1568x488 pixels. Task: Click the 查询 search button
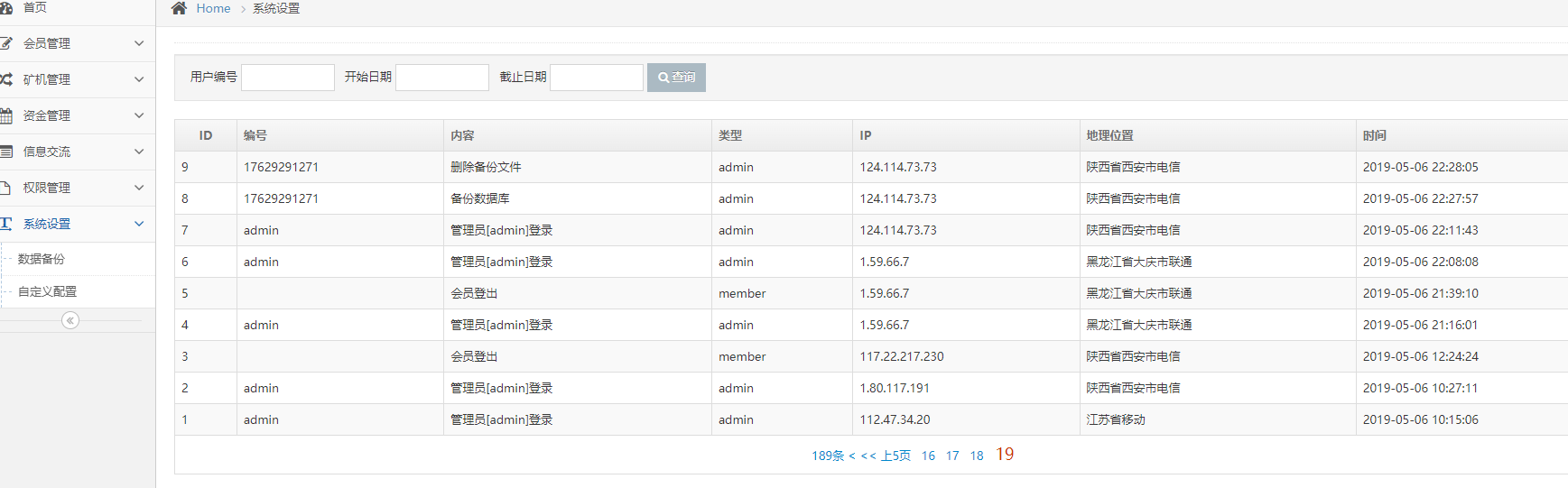coord(676,78)
